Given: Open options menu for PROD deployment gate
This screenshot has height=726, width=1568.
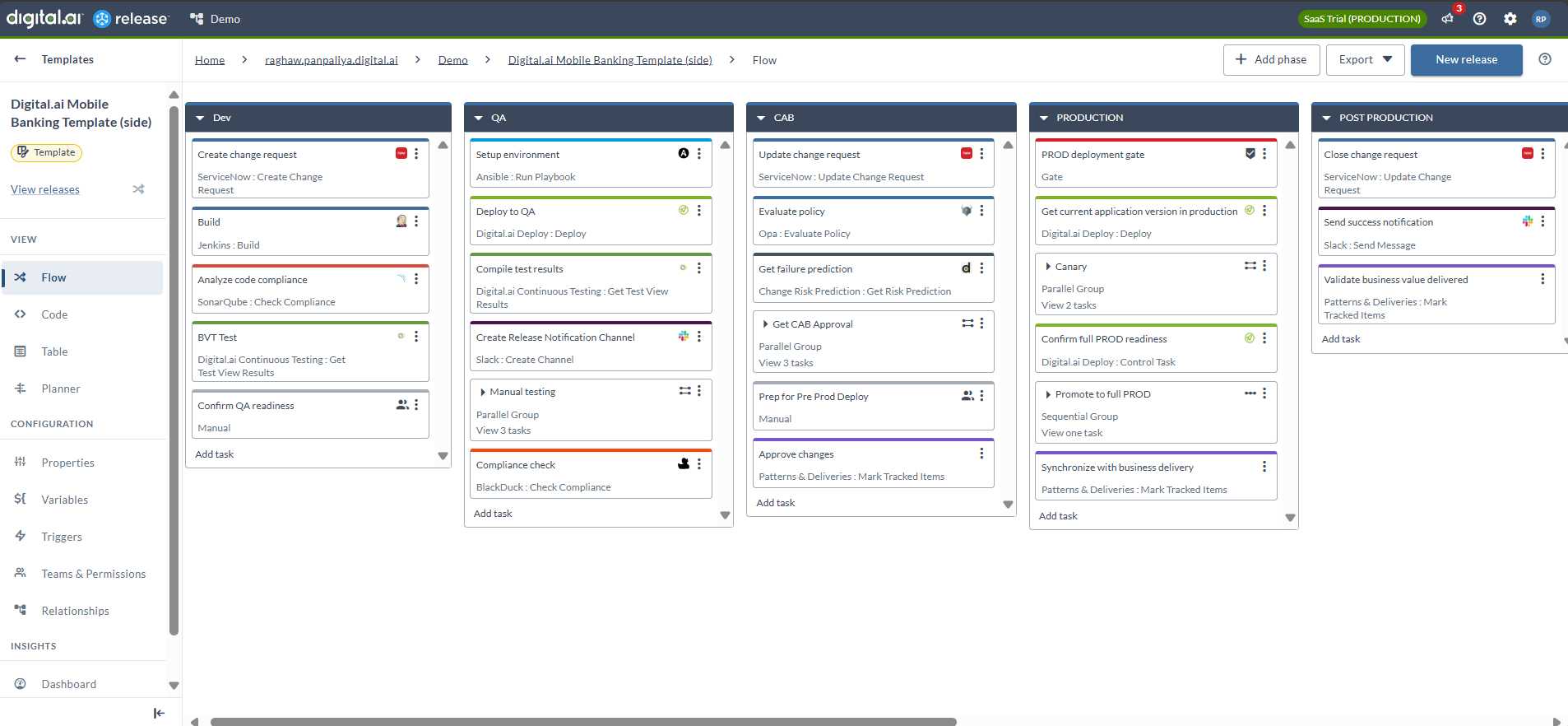Looking at the screenshot, I should (1264, 154).
